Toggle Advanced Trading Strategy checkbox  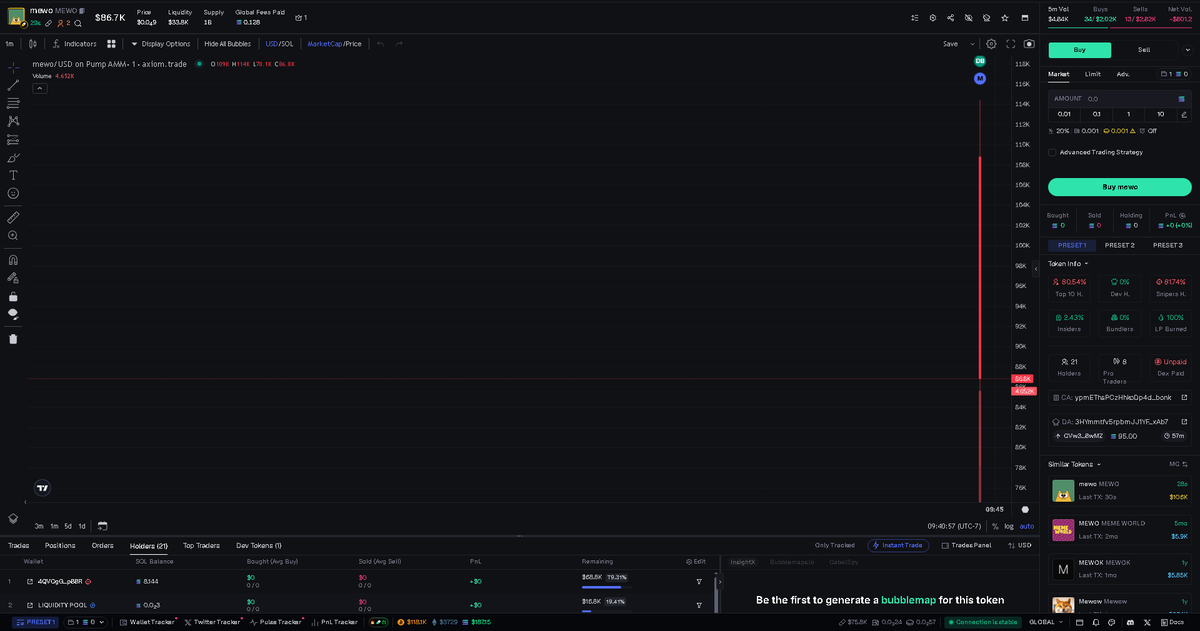point(1052,152)
